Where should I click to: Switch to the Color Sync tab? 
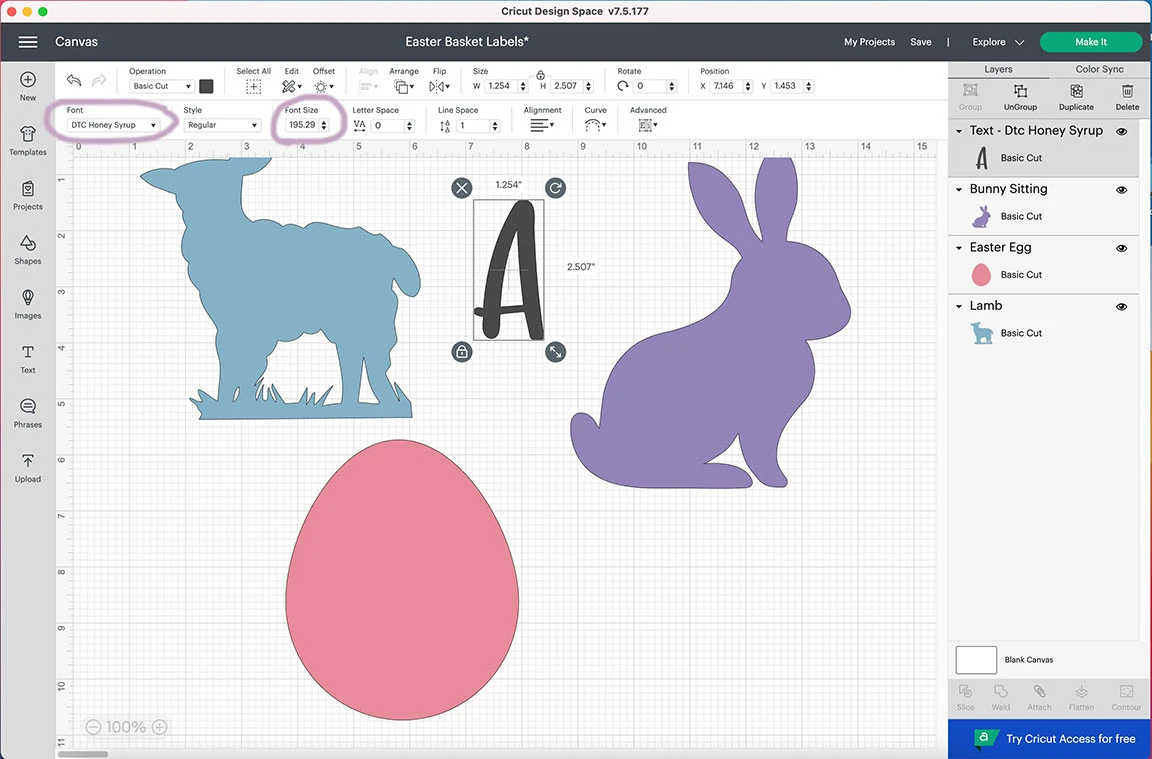click(x=1099, y=69)
